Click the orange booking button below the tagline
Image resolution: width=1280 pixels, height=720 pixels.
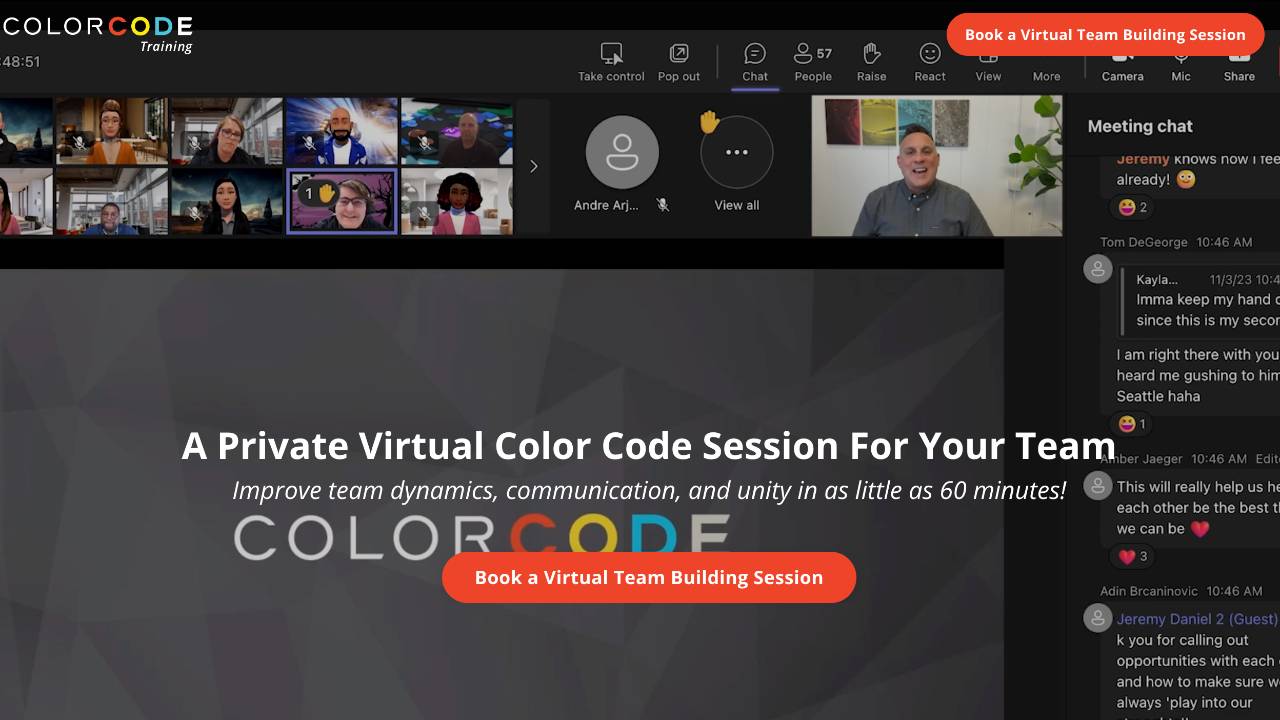click(x=648, y=577)
